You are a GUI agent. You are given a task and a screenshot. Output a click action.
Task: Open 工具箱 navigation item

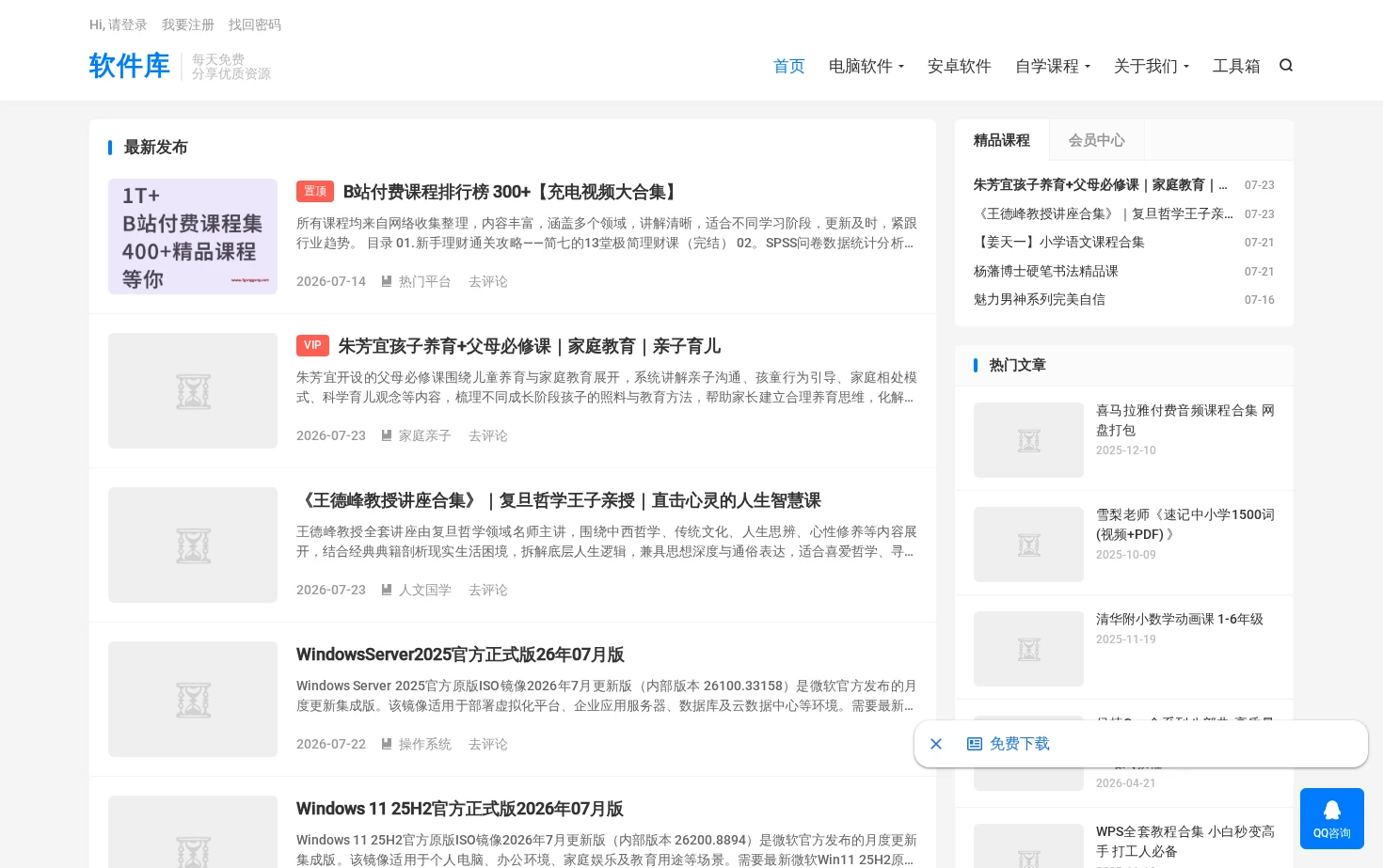click(x=1236, y=66)
